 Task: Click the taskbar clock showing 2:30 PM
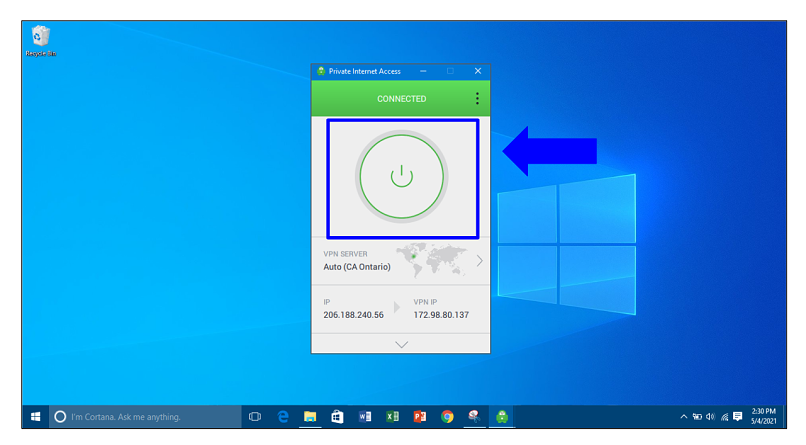point(763,416)
